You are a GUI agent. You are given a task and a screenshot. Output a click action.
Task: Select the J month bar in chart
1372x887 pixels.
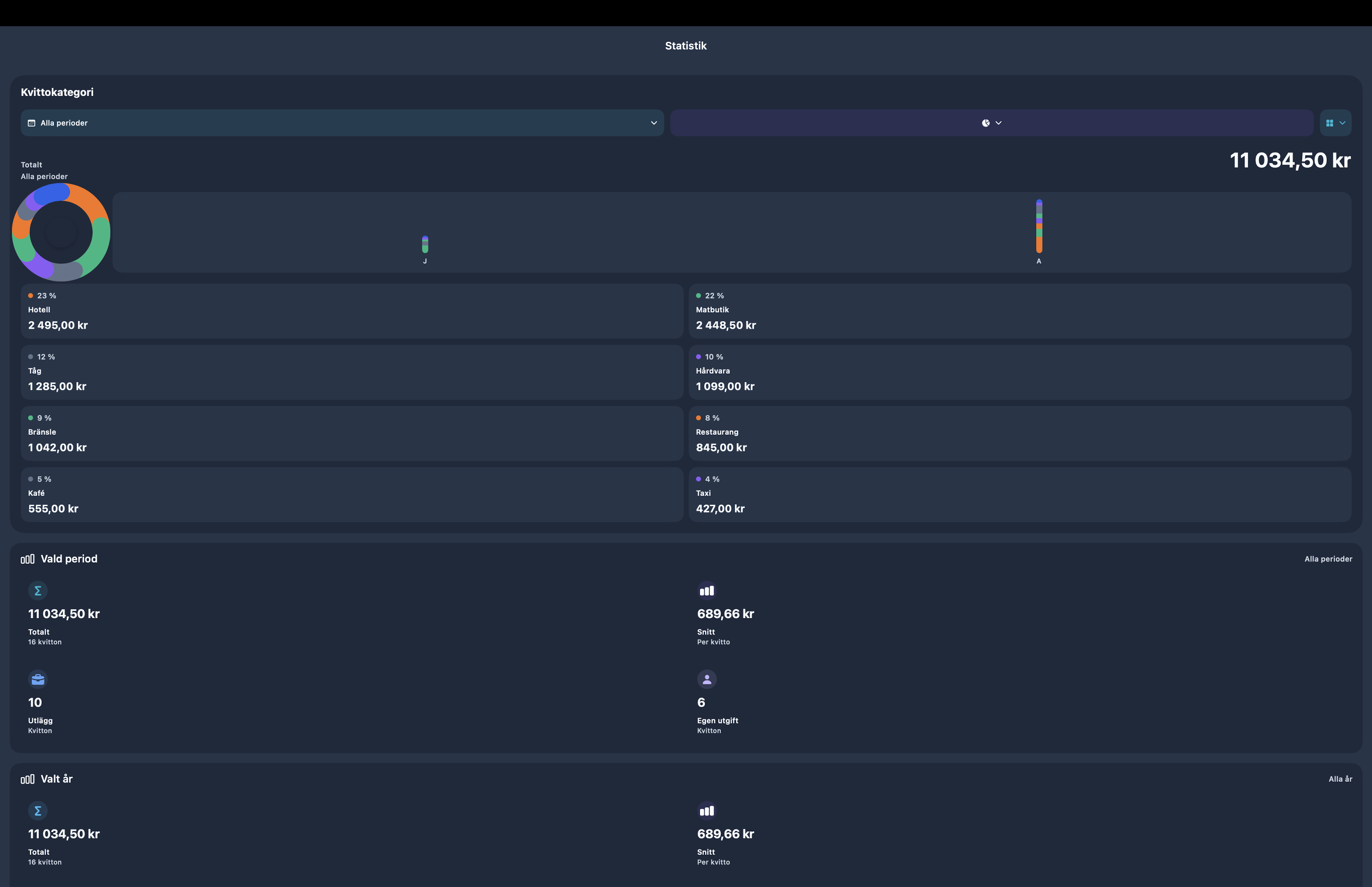(425, 244)
